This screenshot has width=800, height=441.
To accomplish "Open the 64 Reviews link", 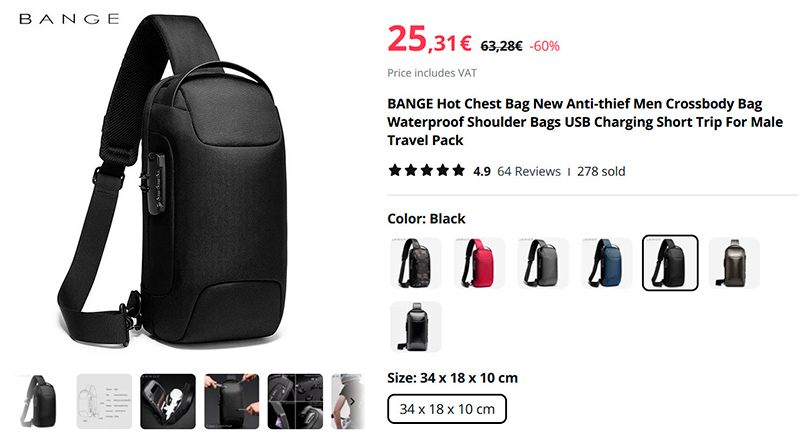I will point(529,172).
